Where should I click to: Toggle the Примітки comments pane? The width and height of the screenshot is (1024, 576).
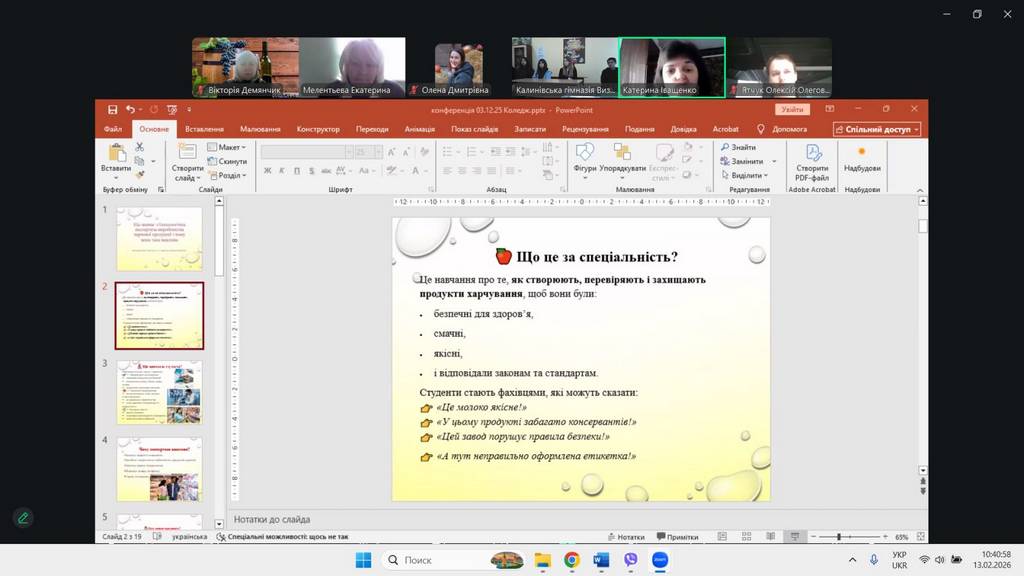coord(676,537)
